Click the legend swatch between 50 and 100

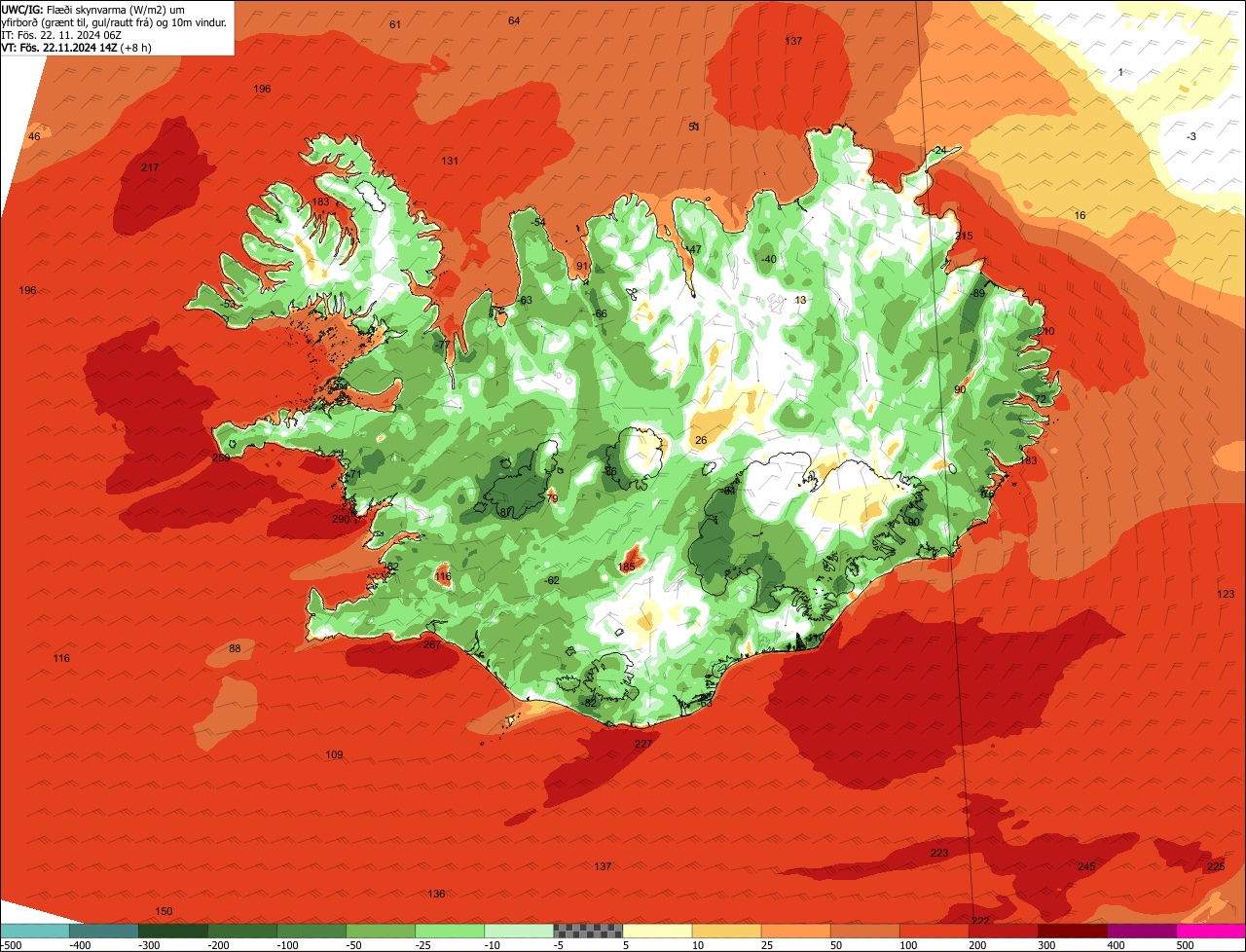pos(864,931)
